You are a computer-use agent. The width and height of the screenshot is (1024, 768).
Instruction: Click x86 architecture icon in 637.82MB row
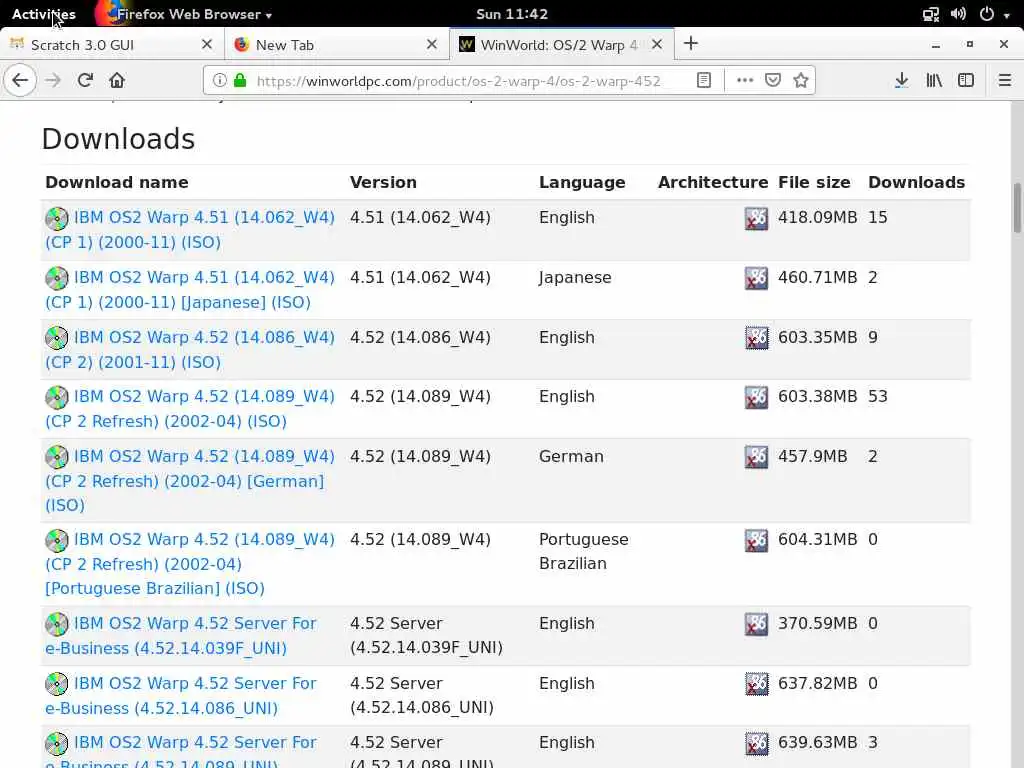[x=756, y=684]
